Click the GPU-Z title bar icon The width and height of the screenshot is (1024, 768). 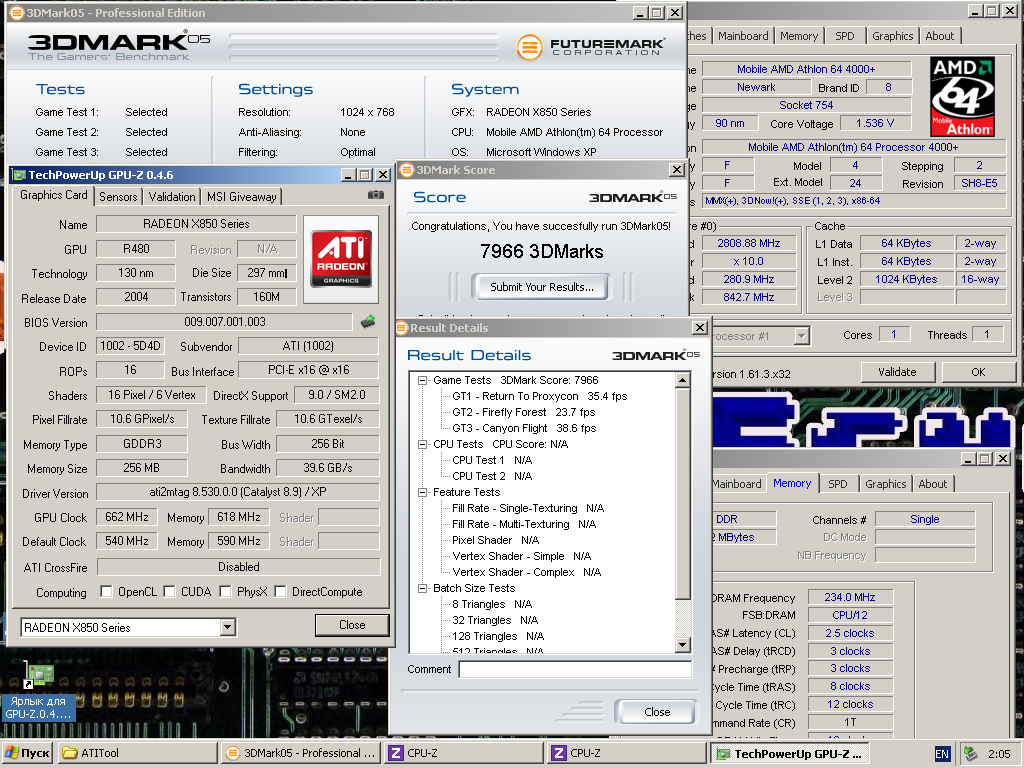(20, 175)
